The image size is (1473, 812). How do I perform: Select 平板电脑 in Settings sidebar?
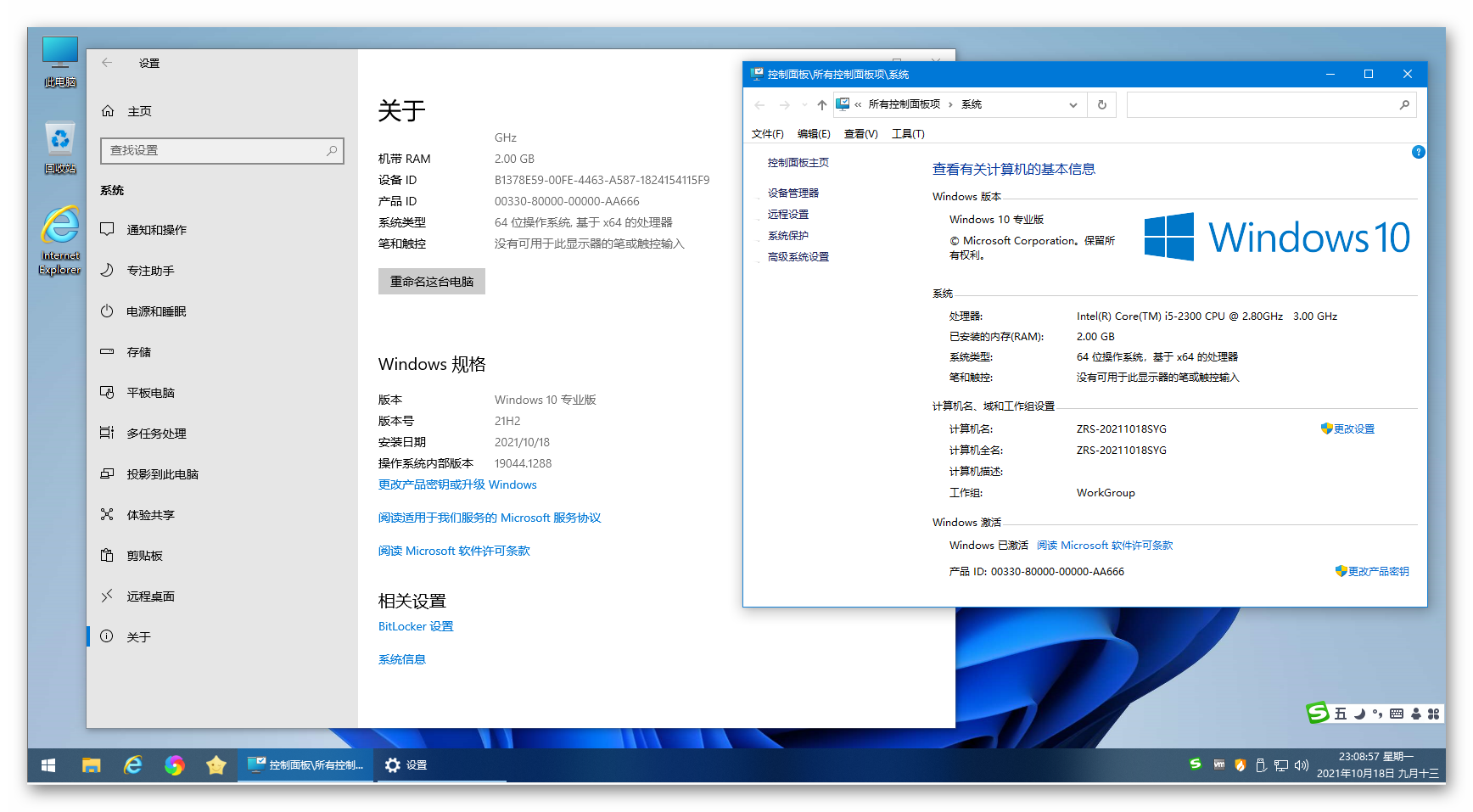pyautogui.click(x=222, y=393)
